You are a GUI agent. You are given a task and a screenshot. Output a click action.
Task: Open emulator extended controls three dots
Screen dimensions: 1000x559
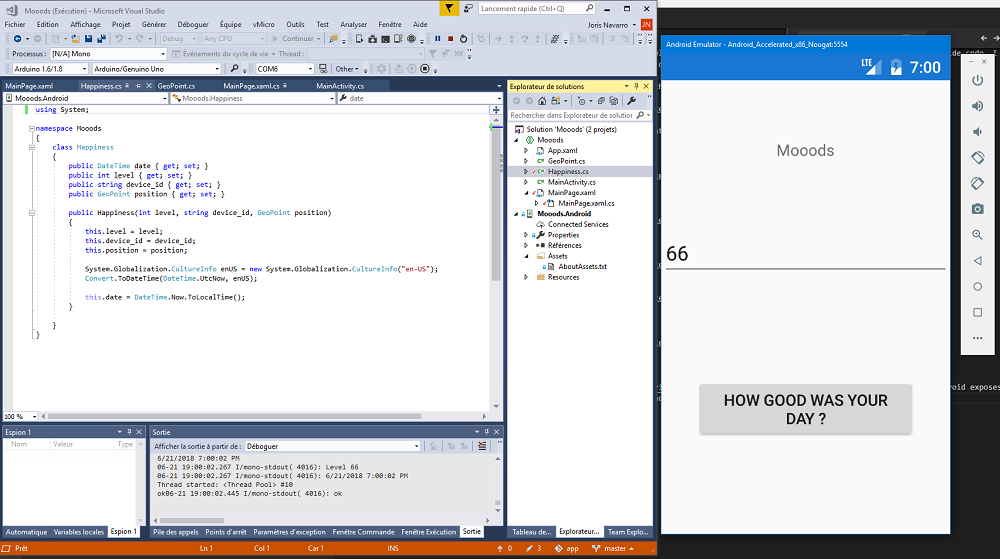pyautogui.click(x=977, y=338)
